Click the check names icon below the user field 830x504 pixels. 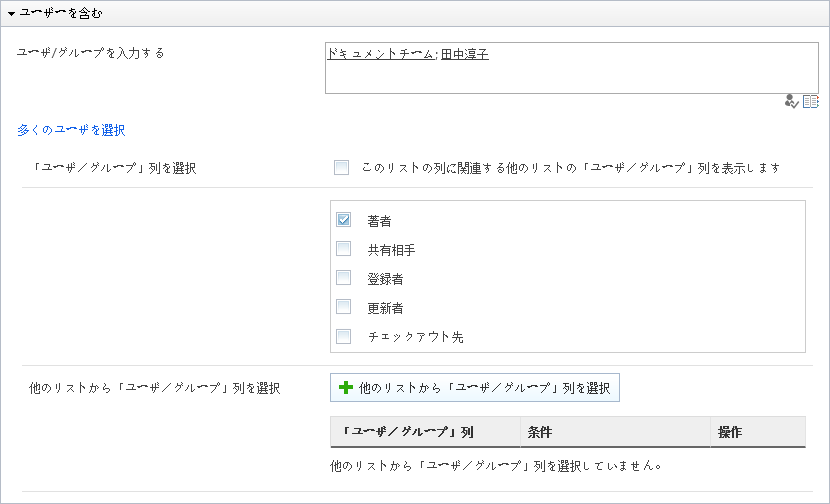pos(791,102)
